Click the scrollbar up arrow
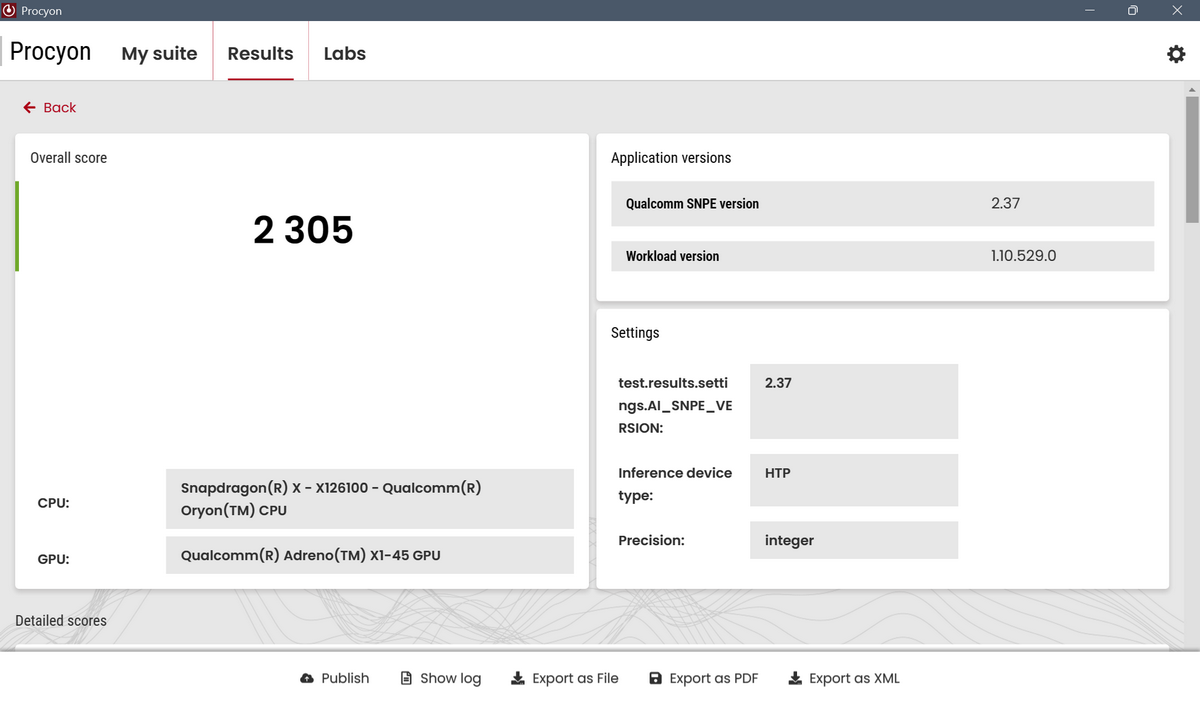Image resolution: width=1200 pixels, height=704 pixels. (1192, 90)
